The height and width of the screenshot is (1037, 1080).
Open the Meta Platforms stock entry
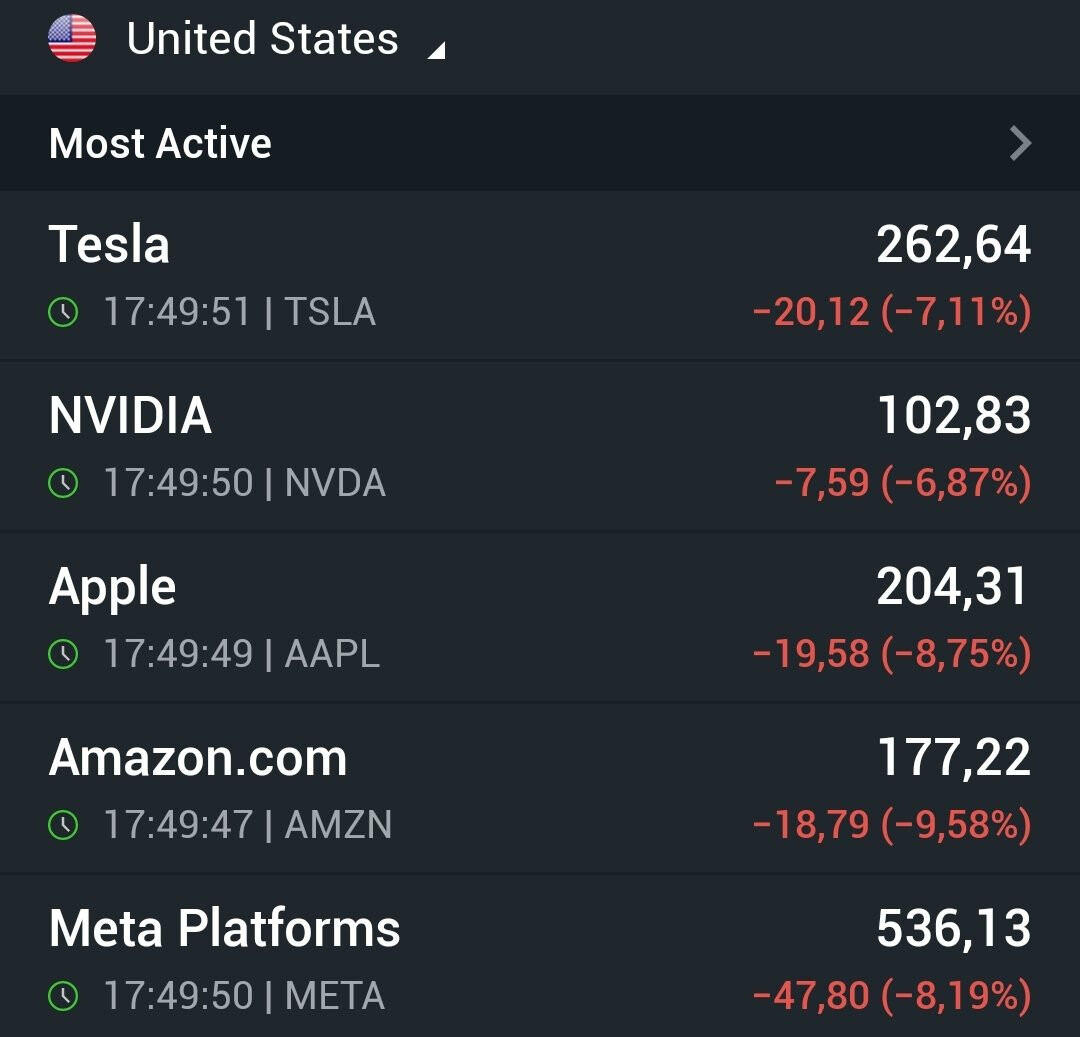click(540, 956)
